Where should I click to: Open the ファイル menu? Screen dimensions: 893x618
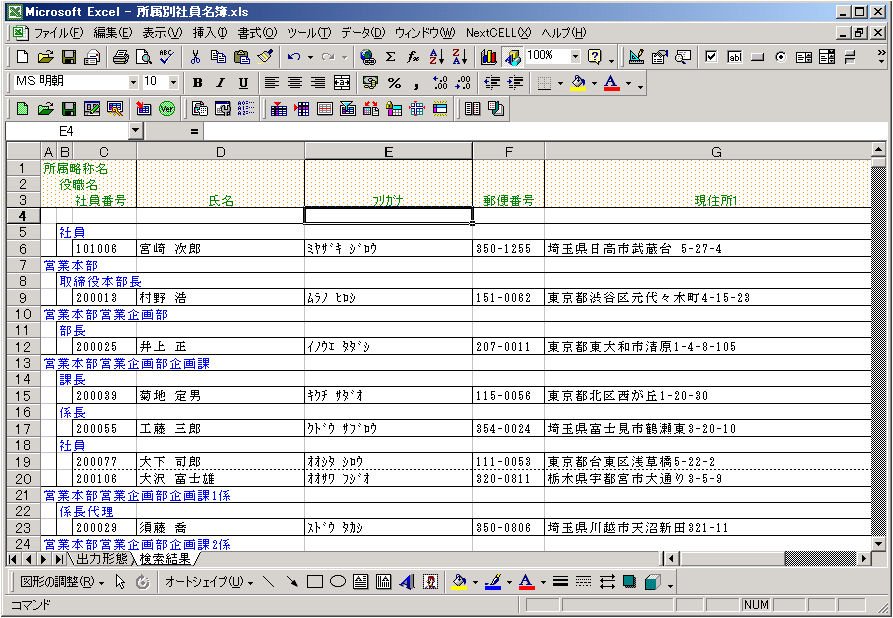[59, 33]
